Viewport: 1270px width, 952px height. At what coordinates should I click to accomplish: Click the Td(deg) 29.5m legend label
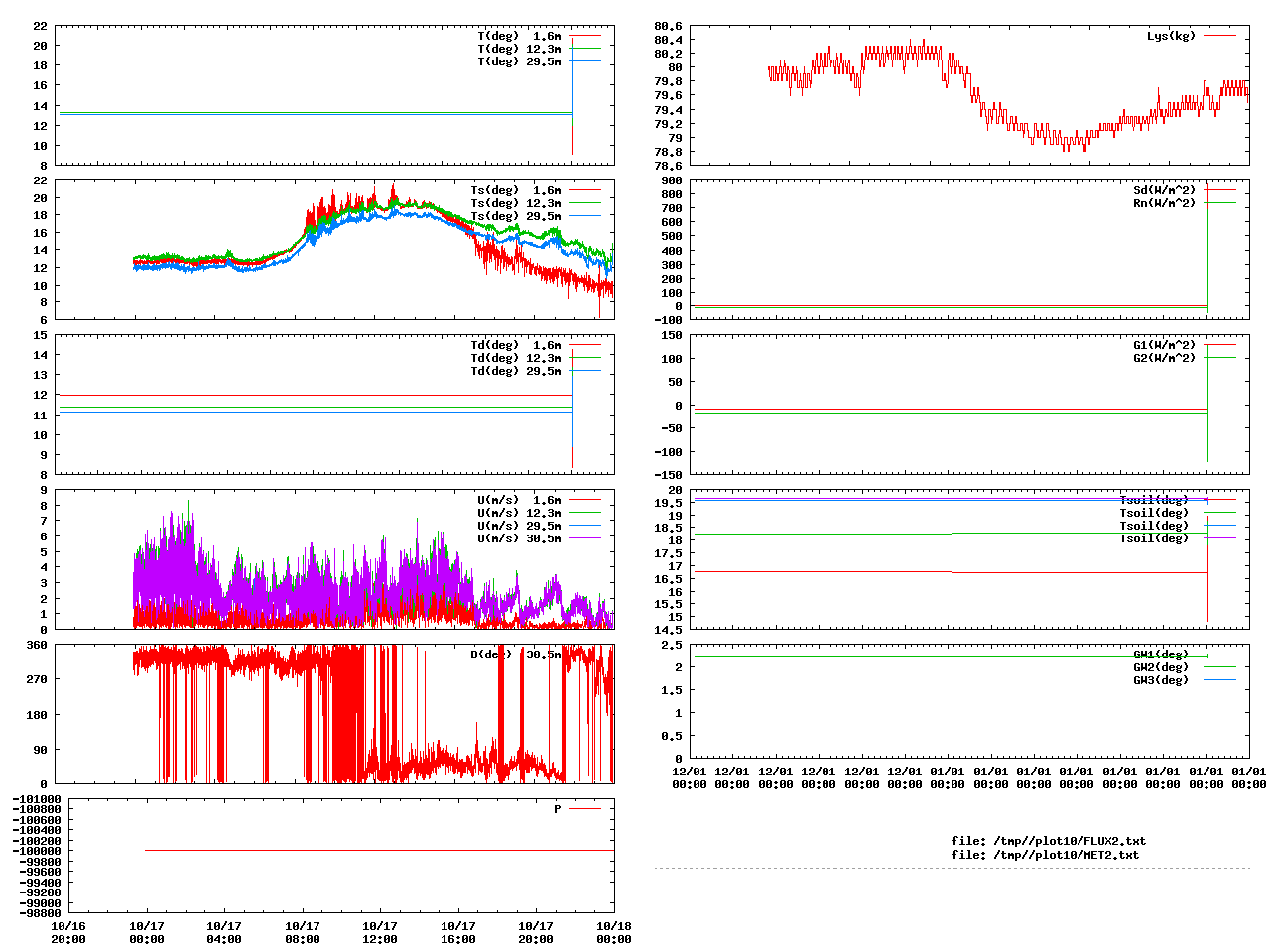(515, 371)
